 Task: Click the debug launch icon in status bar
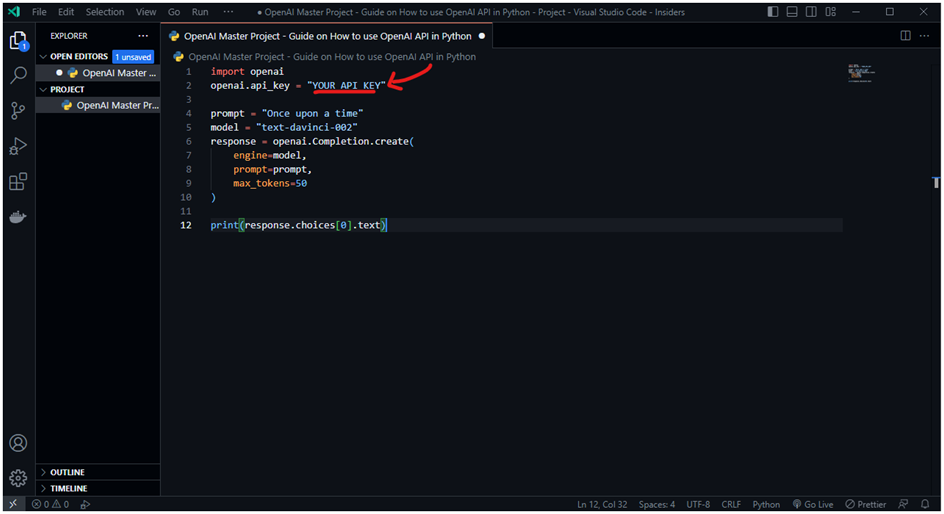(x=85, y=504)
